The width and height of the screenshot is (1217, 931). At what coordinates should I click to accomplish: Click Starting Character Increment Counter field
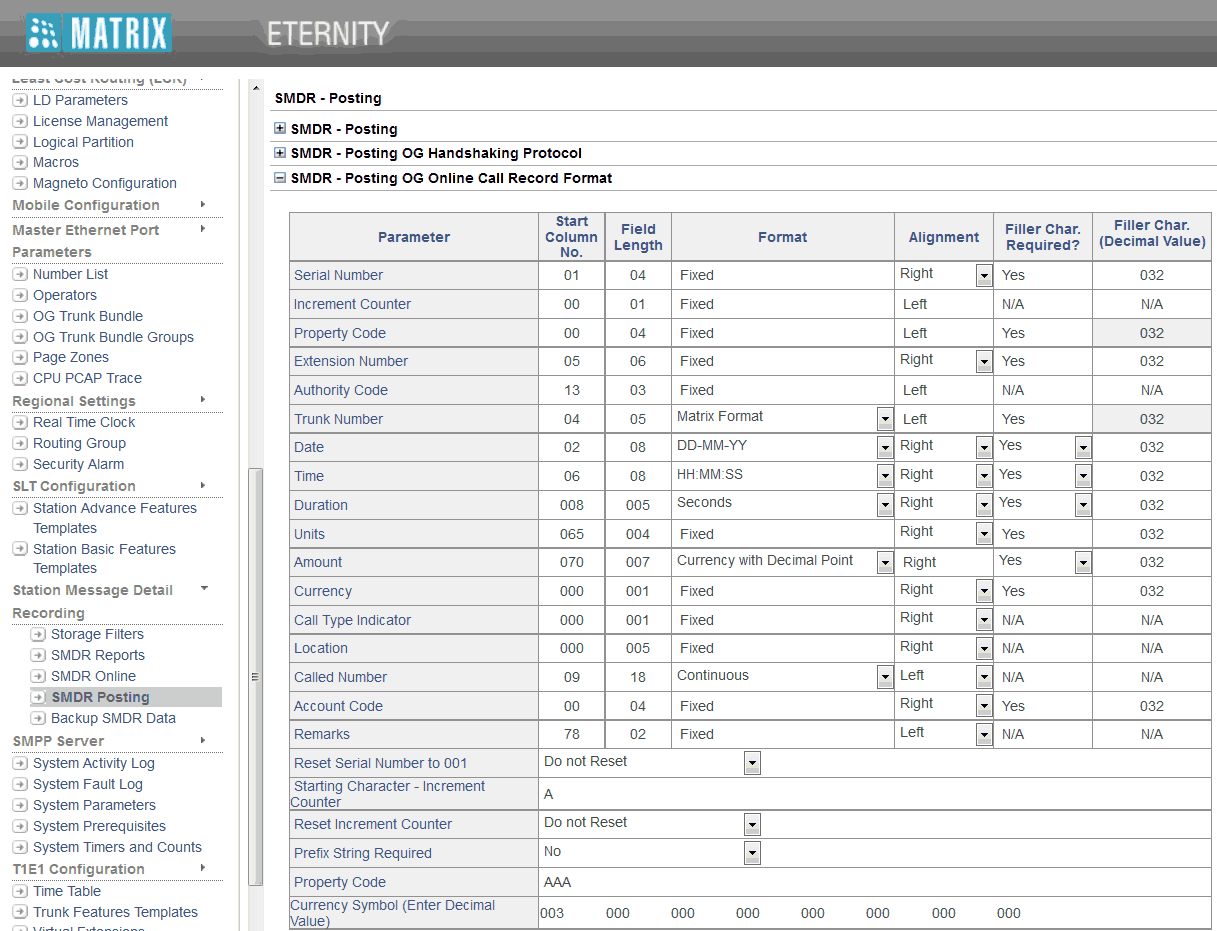tap(874, 794)
